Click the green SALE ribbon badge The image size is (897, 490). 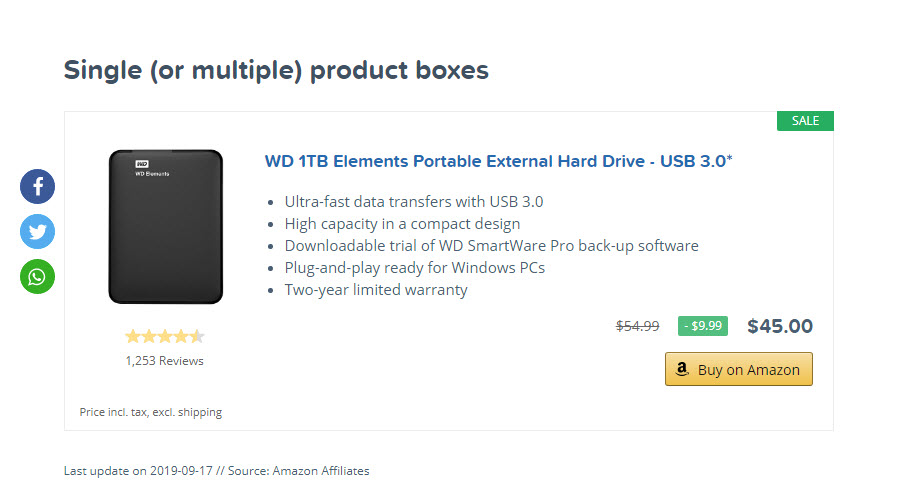tap(805, 121)
